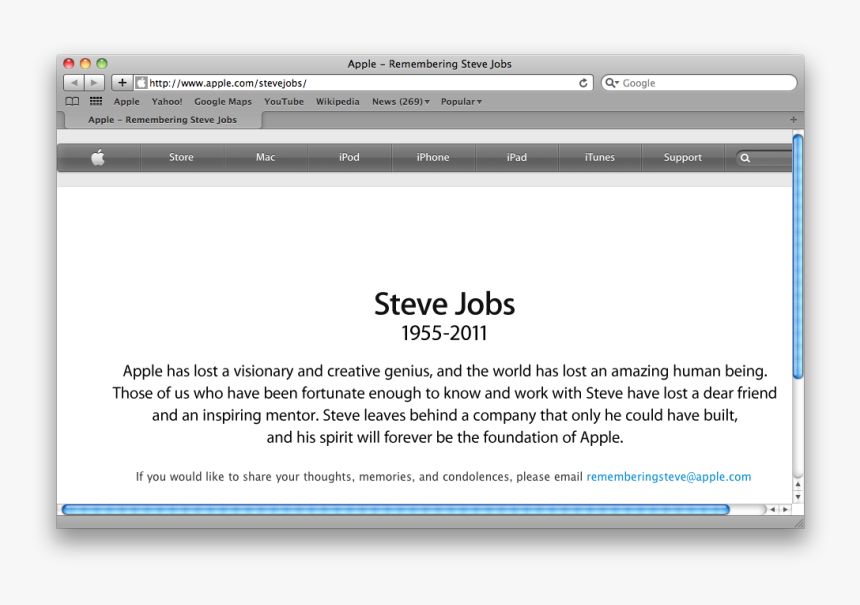Image resolution: width=860 pixels, height=605 pixels.
Task: Click the window title "Apple – Remembering Steve Jobs"
Action: 429,64
